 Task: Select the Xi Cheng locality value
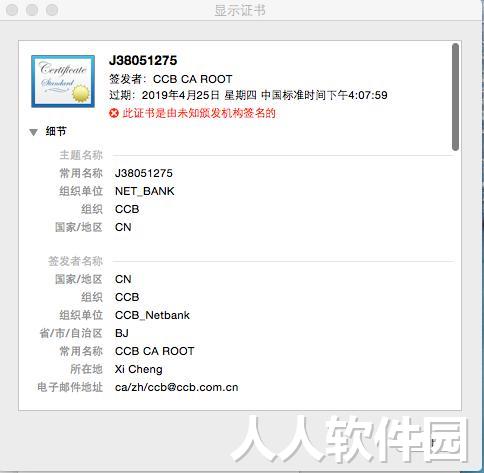point(139,369)
